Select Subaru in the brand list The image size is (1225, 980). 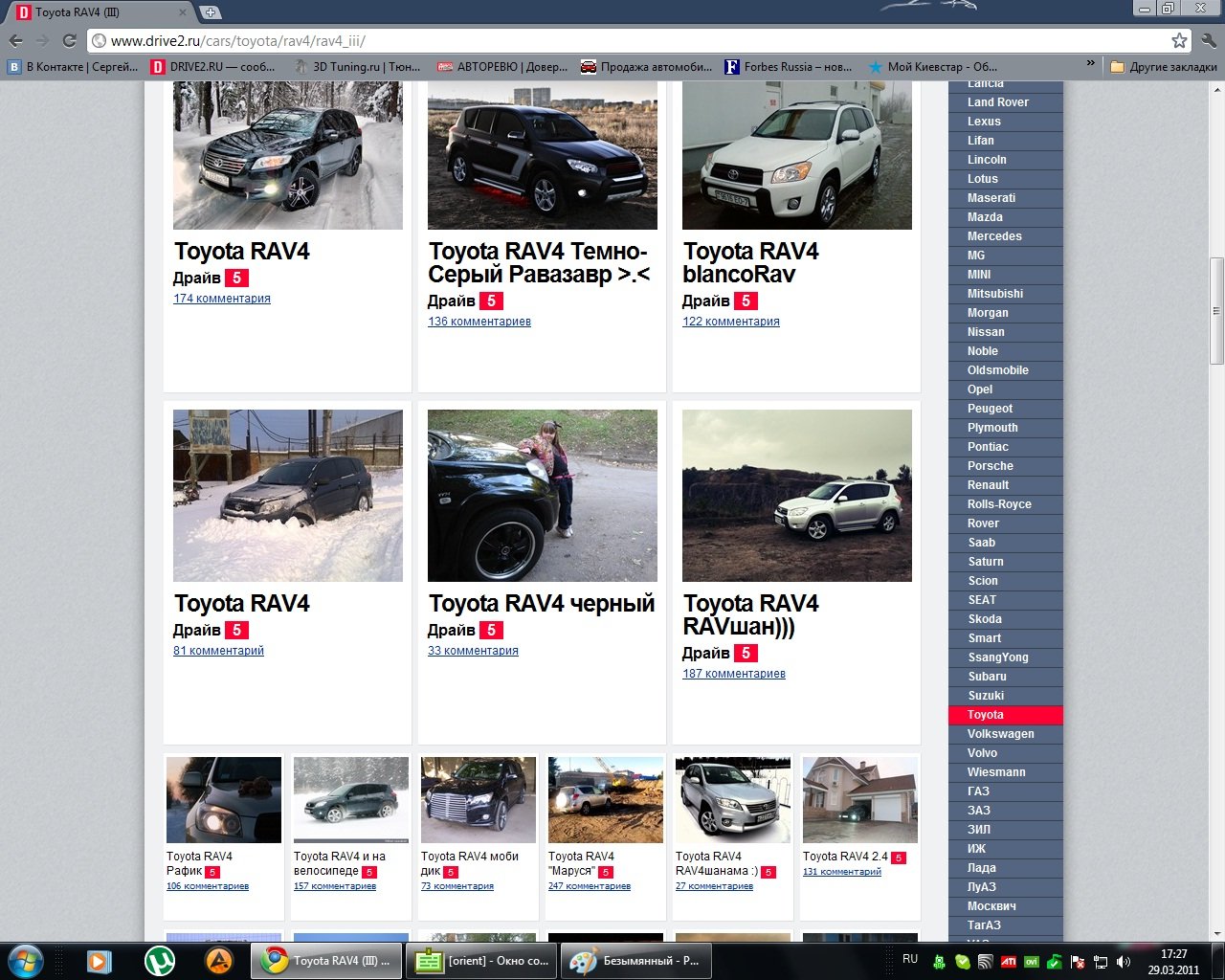point(1006,677)
